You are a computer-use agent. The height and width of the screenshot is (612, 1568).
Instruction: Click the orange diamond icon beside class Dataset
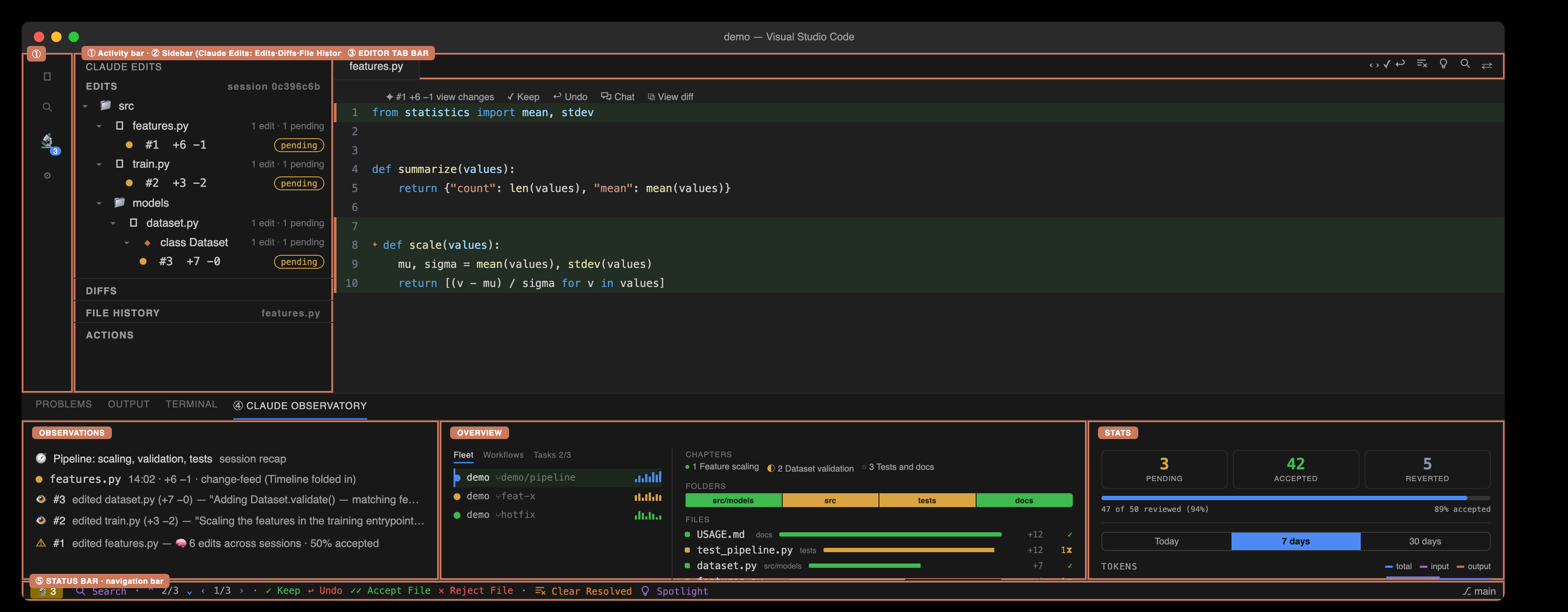coord(147,243)
